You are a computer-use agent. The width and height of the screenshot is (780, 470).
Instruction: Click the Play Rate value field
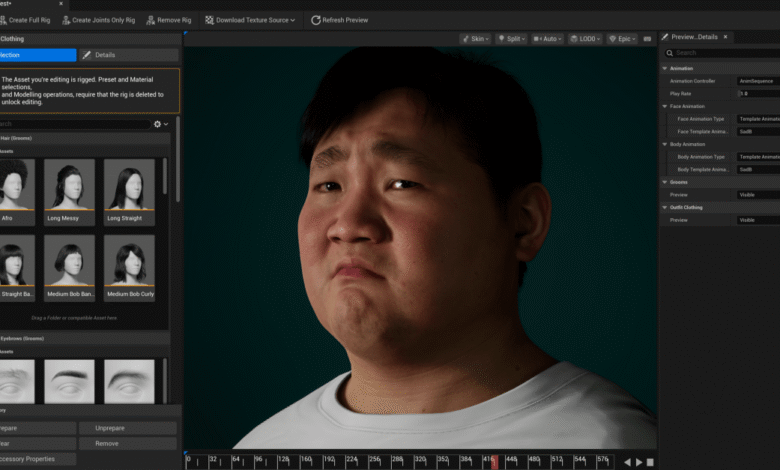click(758, 94)
